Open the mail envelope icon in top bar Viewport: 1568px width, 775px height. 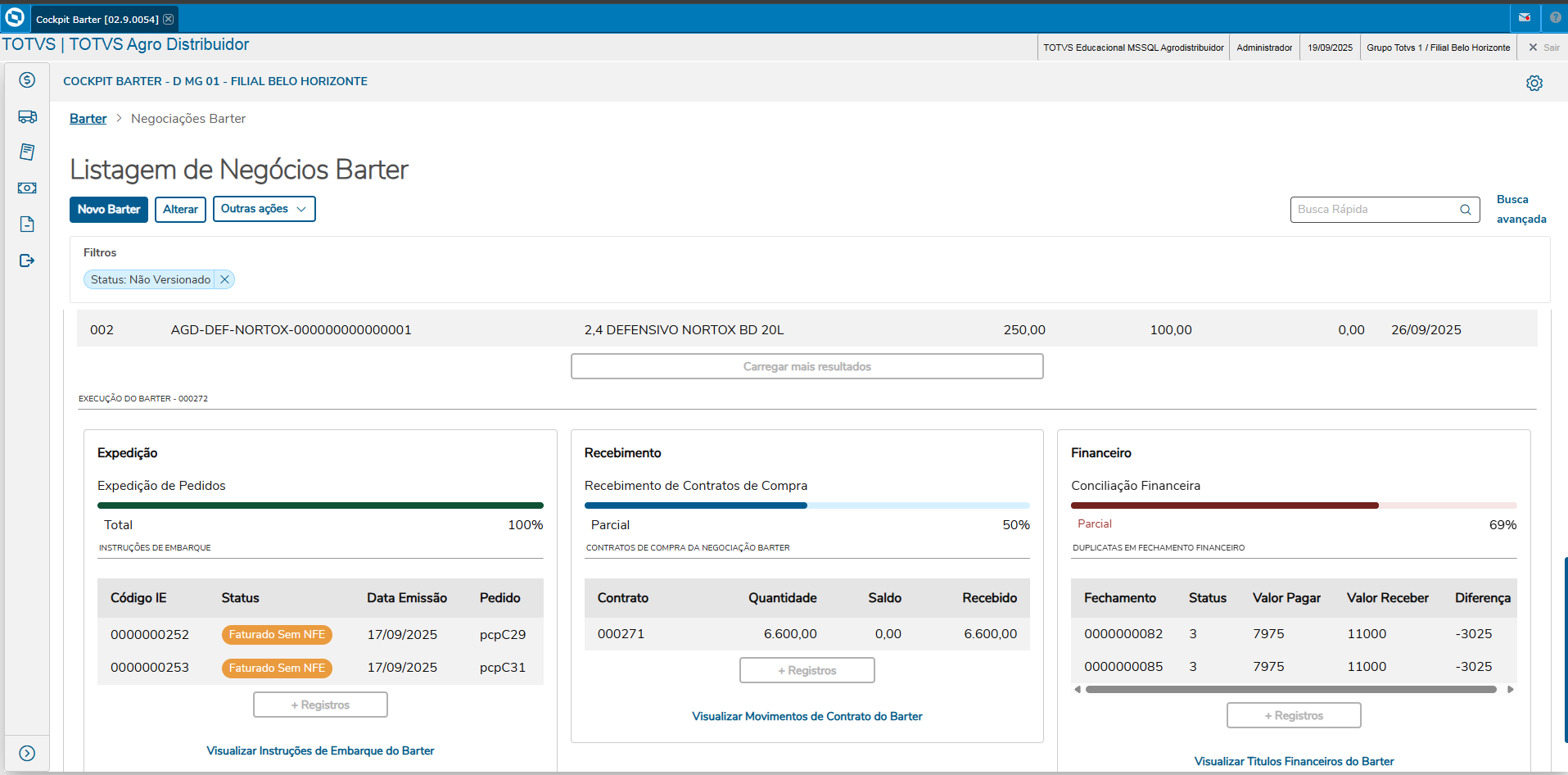tap(1524, 17)
